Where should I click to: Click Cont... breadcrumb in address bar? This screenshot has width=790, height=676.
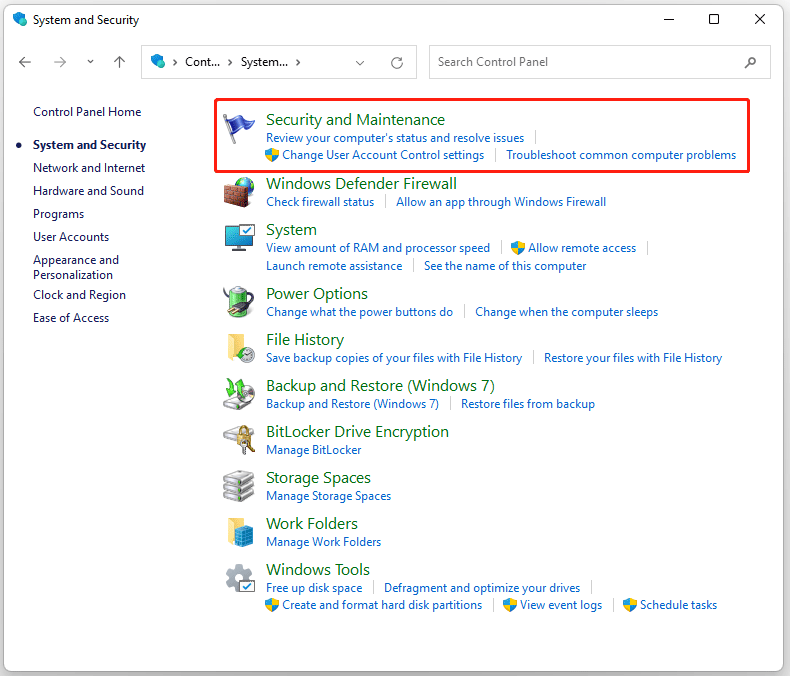pyautogui.click(x=203, y=62)
